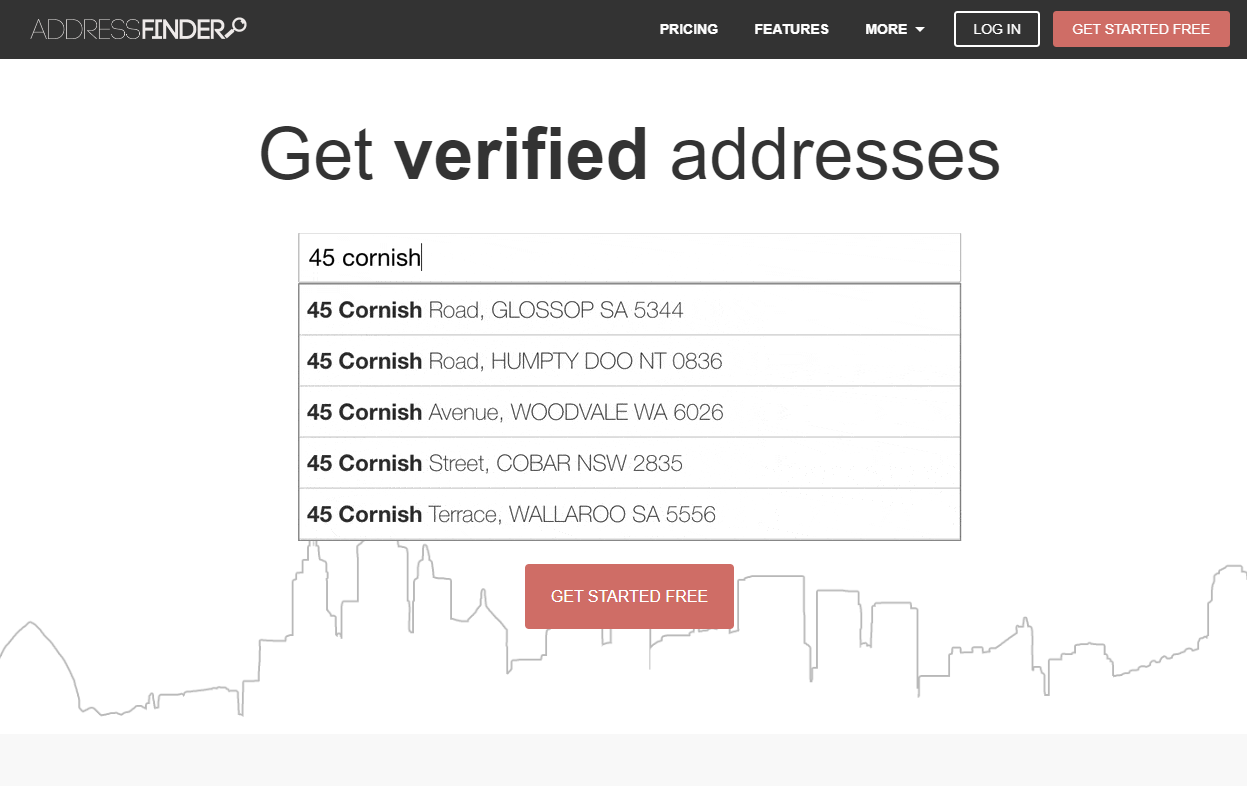Click the bold word verified in heading
This screenshot has width=1247, height=786.
[521, 154]
